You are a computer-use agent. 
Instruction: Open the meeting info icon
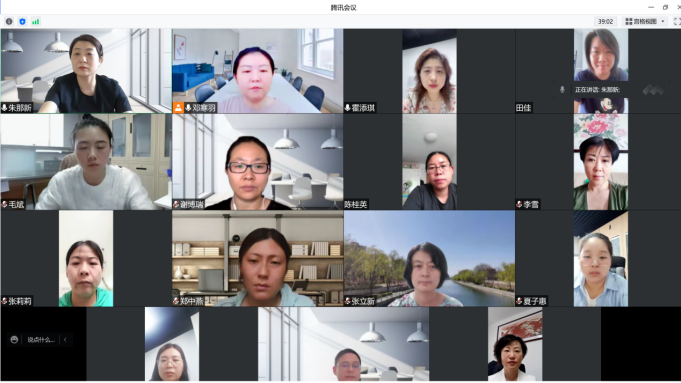tap(9, 21)
